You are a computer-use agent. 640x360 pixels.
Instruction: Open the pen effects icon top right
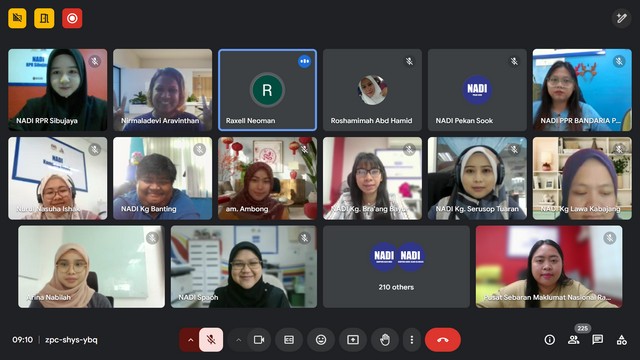pos(621,18)
